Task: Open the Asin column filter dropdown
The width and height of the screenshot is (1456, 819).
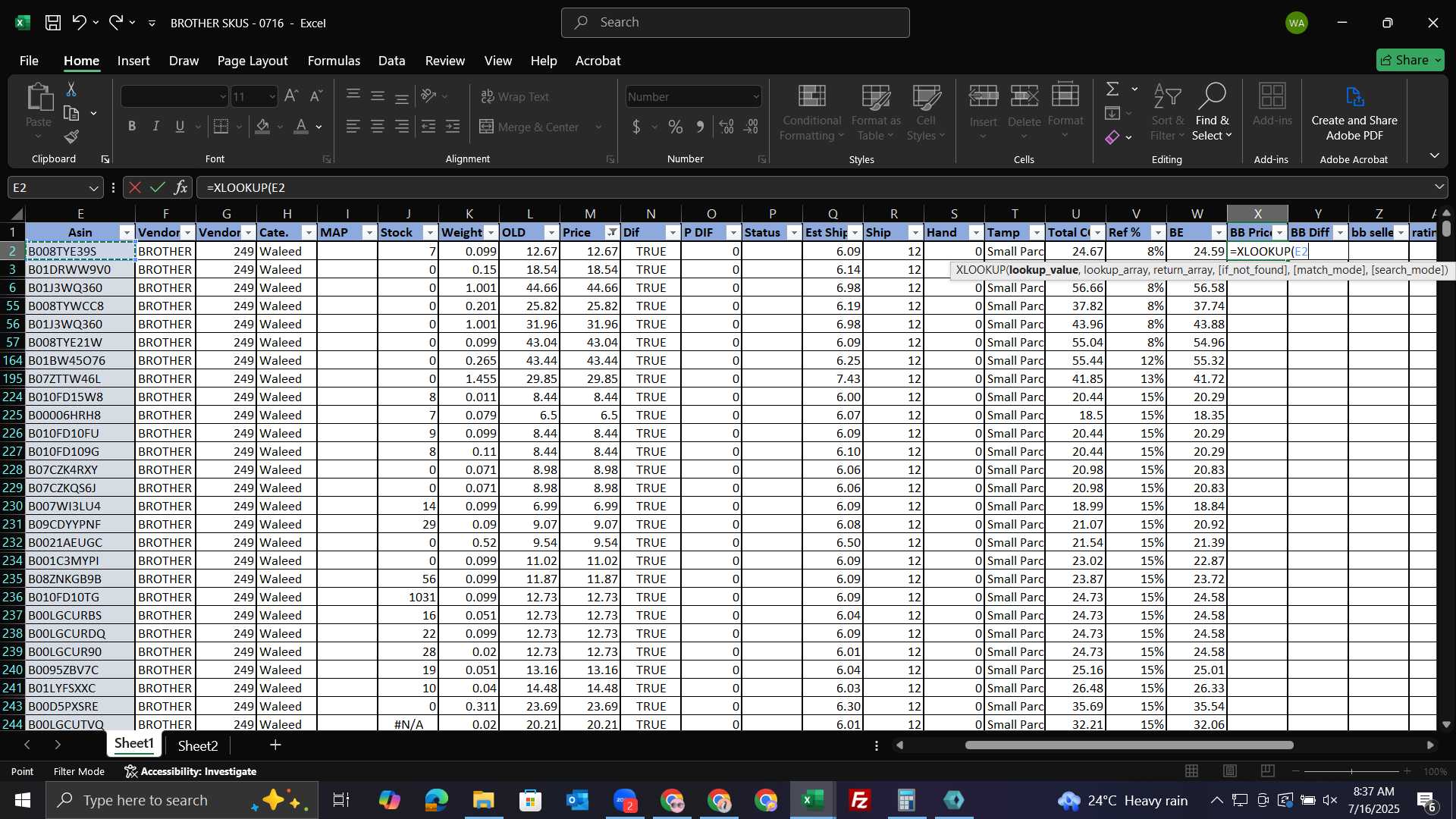Action: click(127, 233)
